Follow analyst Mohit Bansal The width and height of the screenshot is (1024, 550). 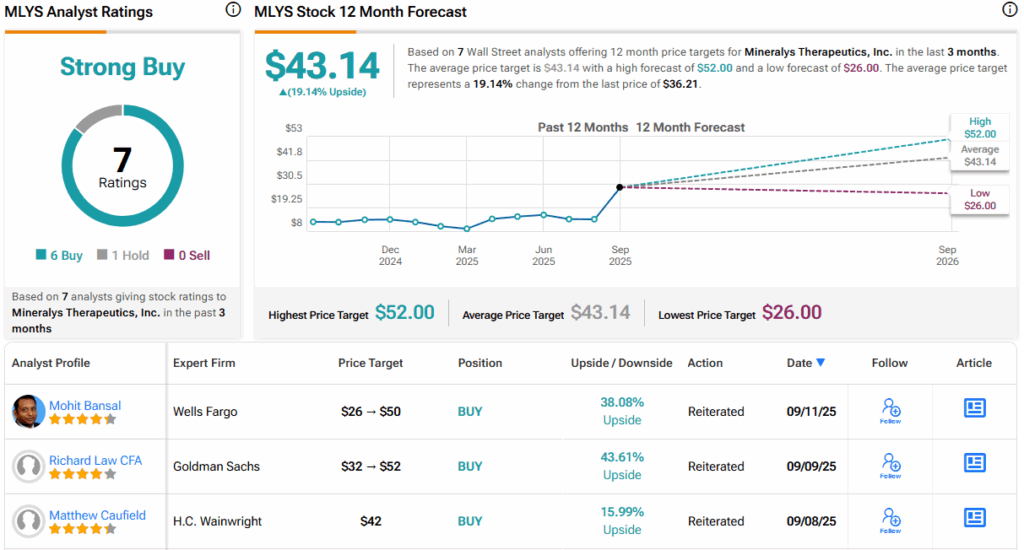[890, 410]
